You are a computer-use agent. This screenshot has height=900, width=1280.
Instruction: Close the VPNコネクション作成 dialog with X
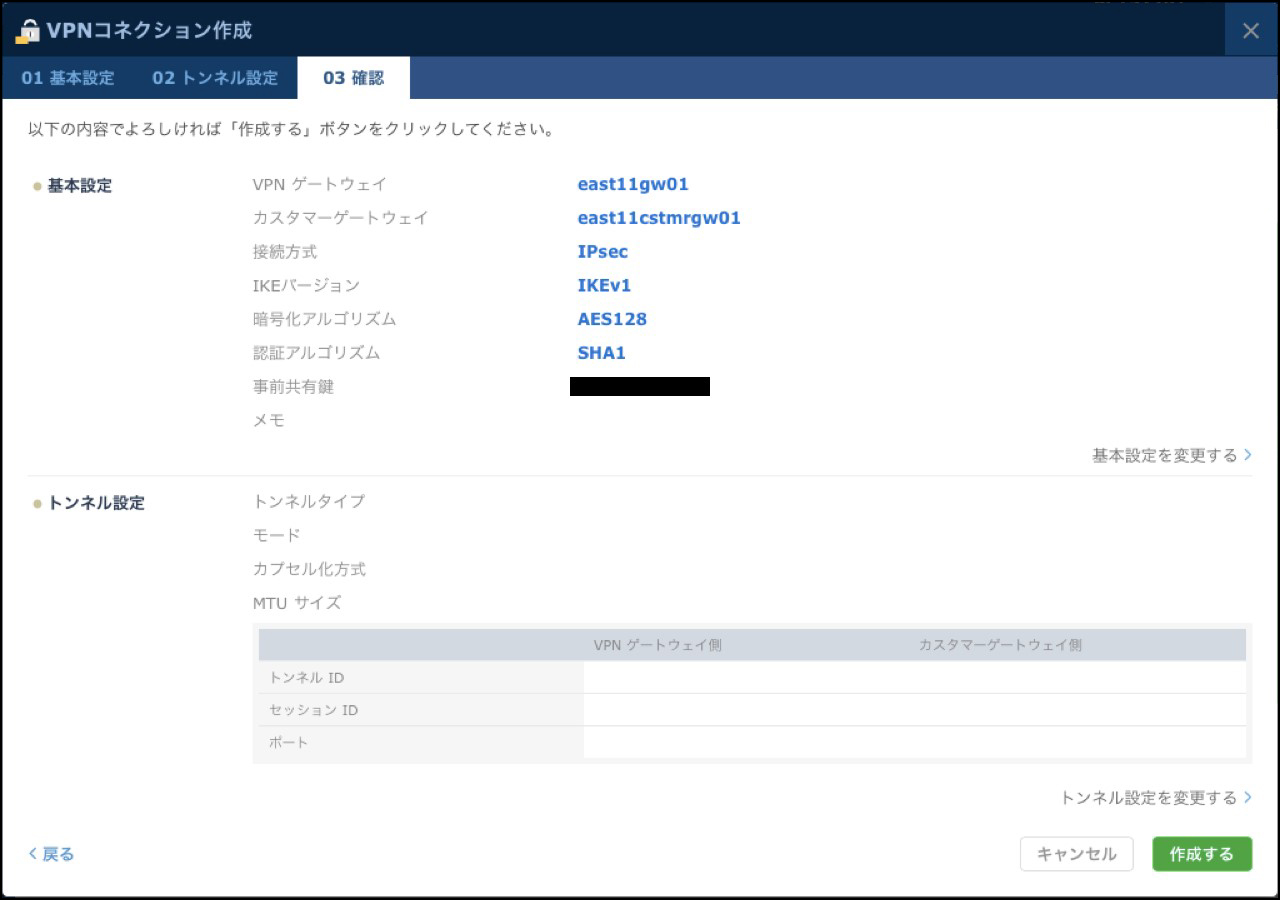point(1250,31)
